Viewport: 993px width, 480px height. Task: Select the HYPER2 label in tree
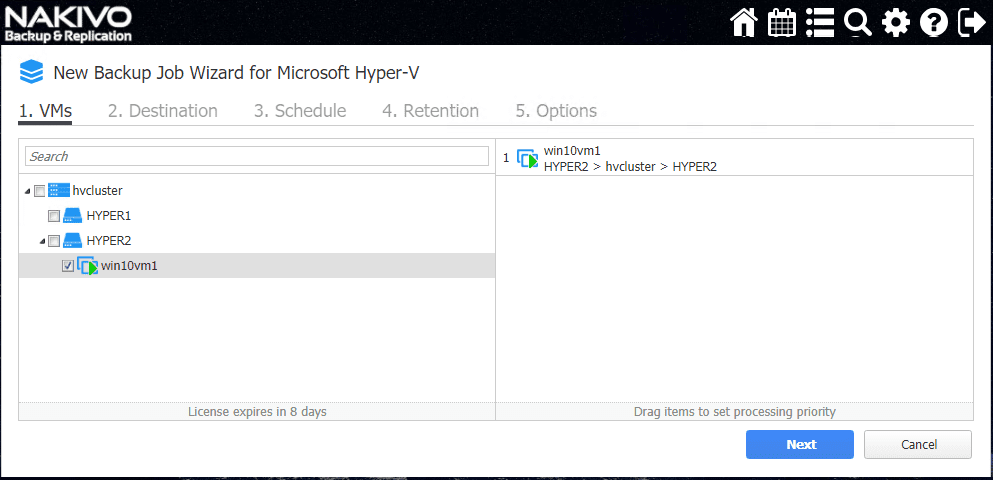click(109, 241)
